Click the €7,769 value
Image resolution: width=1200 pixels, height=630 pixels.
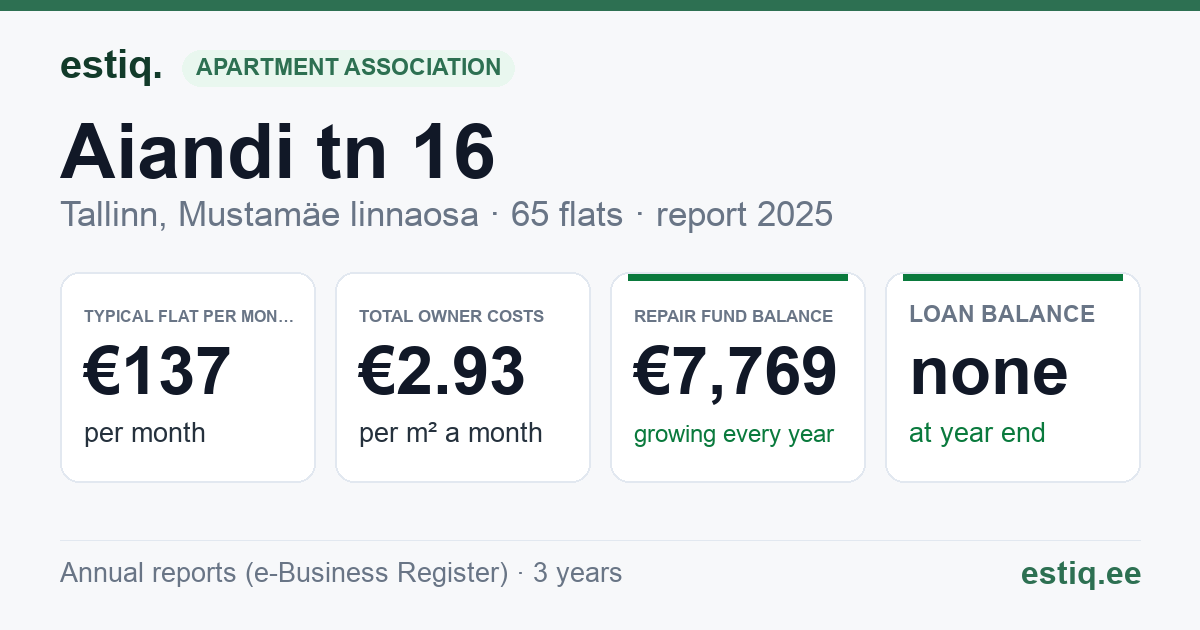736,371
